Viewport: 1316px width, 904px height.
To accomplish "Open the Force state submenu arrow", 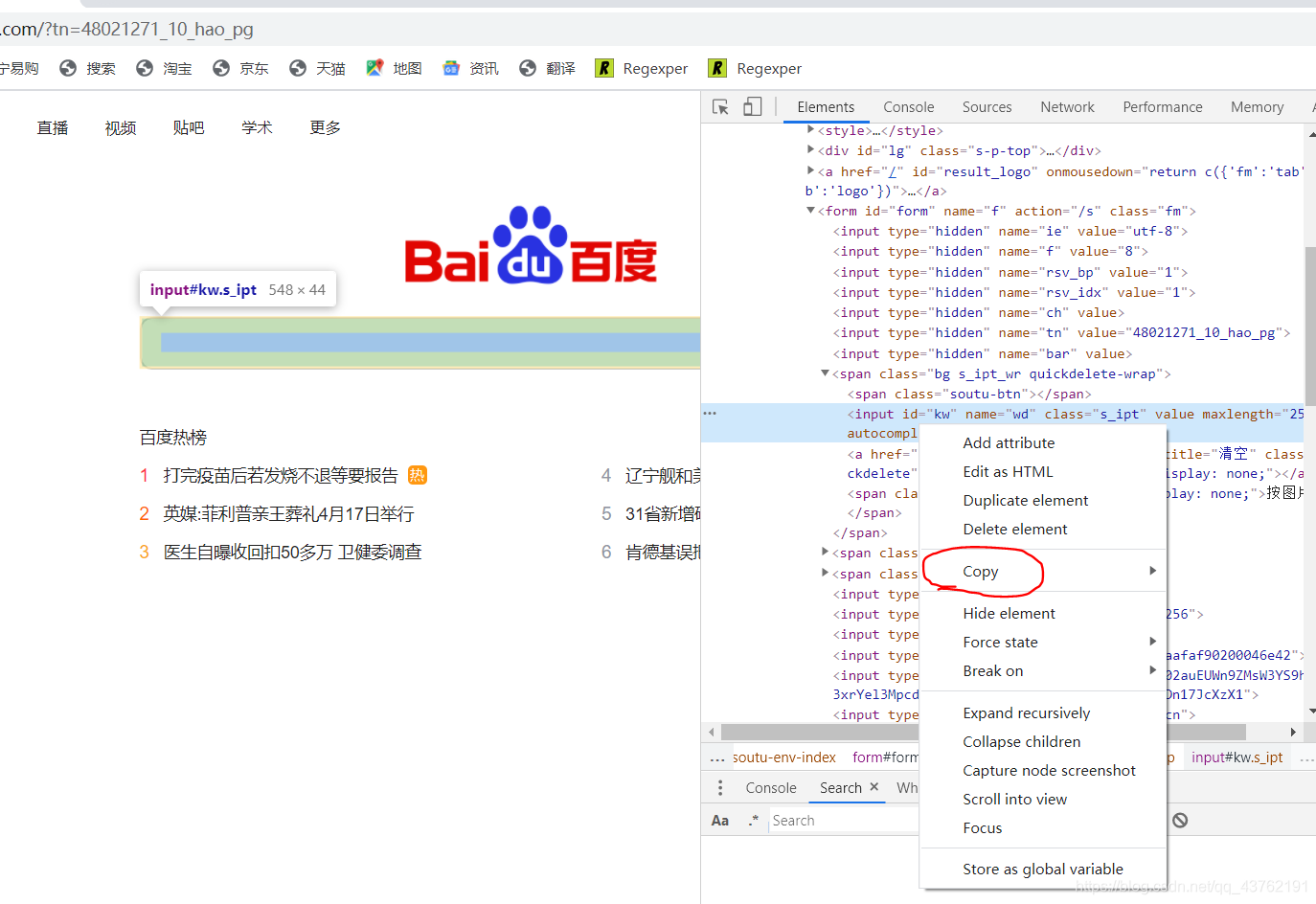I will (x=1153, y=642).
